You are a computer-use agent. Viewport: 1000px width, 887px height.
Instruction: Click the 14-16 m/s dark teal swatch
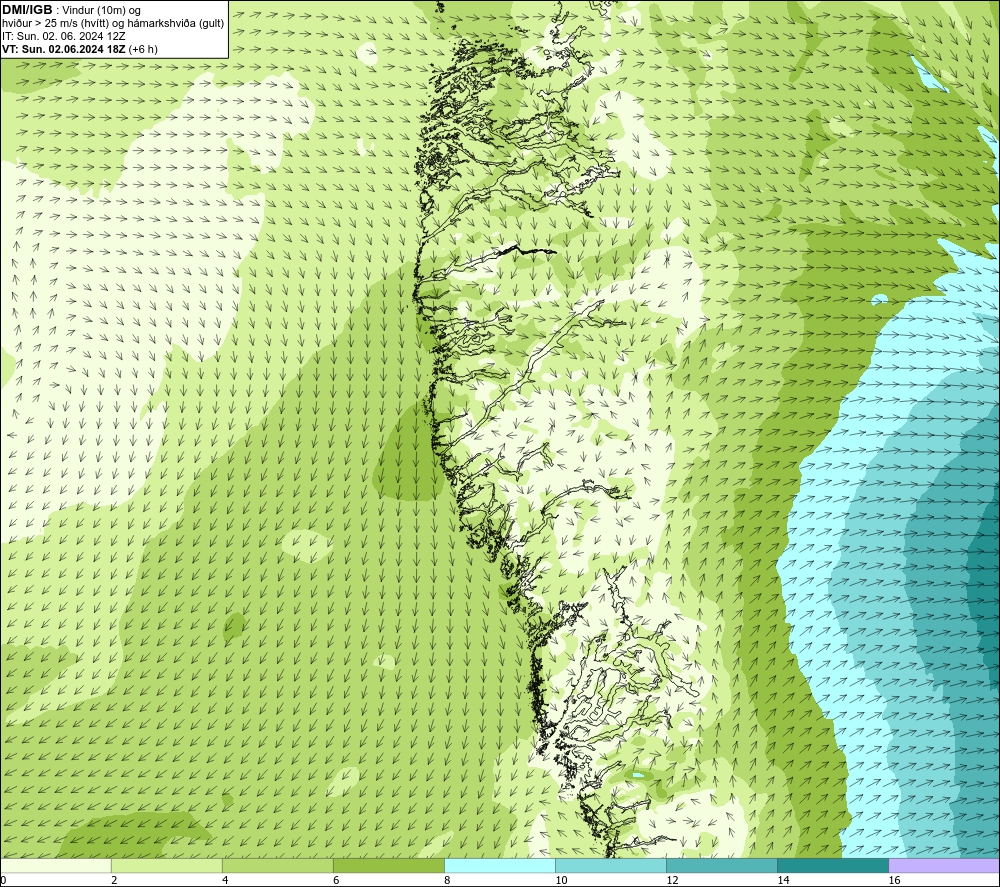(x=832, y=865)
